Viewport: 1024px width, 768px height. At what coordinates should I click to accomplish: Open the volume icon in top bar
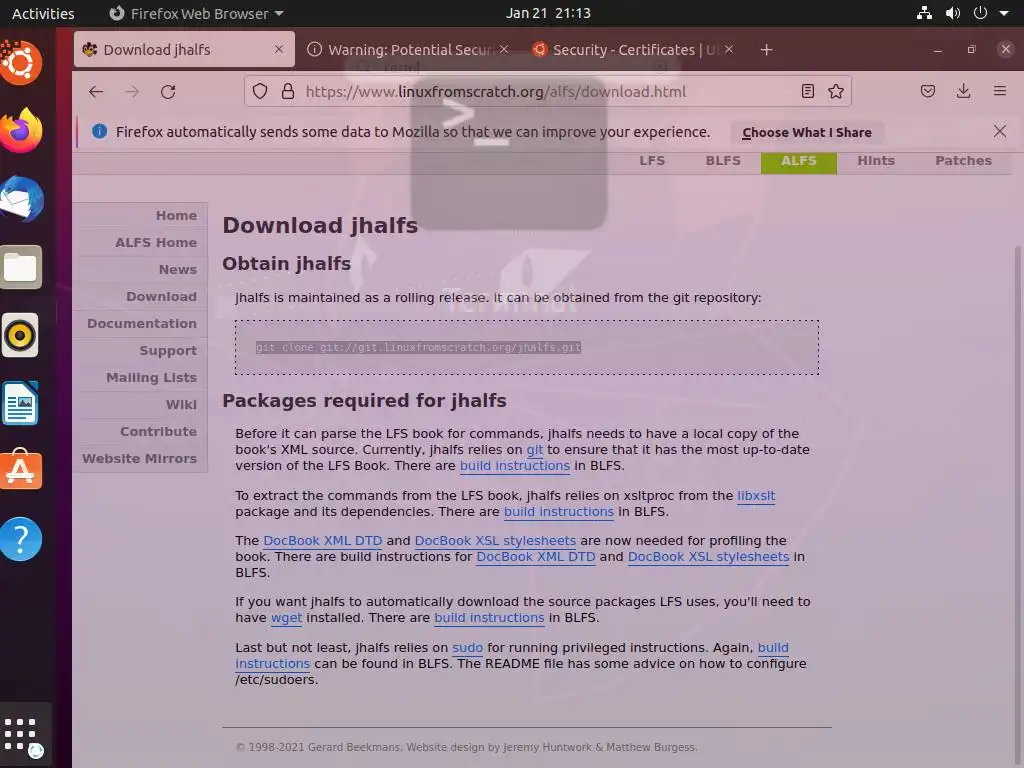pyautogui.click(x=953, y=13)
